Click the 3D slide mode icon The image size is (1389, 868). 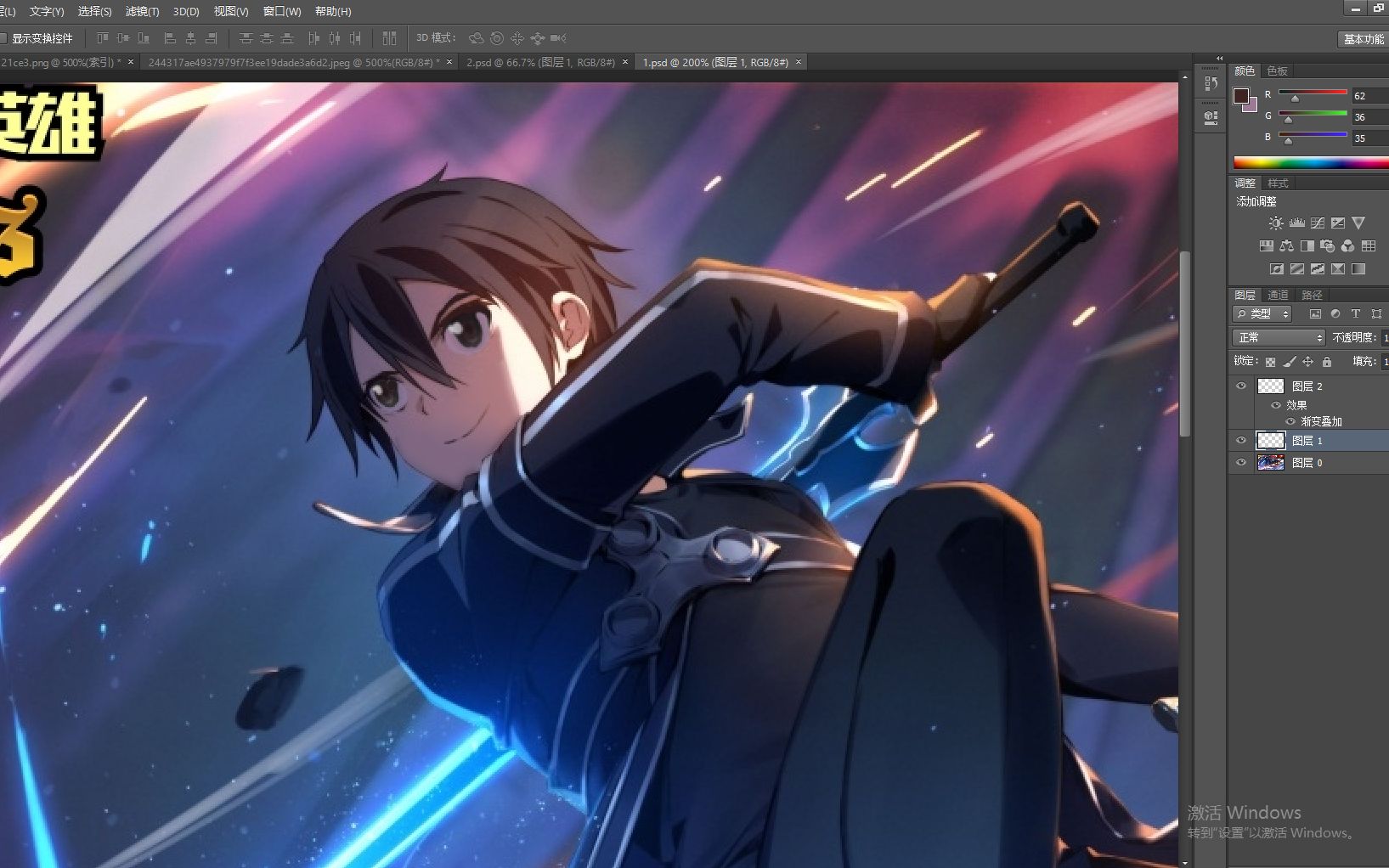538,38
